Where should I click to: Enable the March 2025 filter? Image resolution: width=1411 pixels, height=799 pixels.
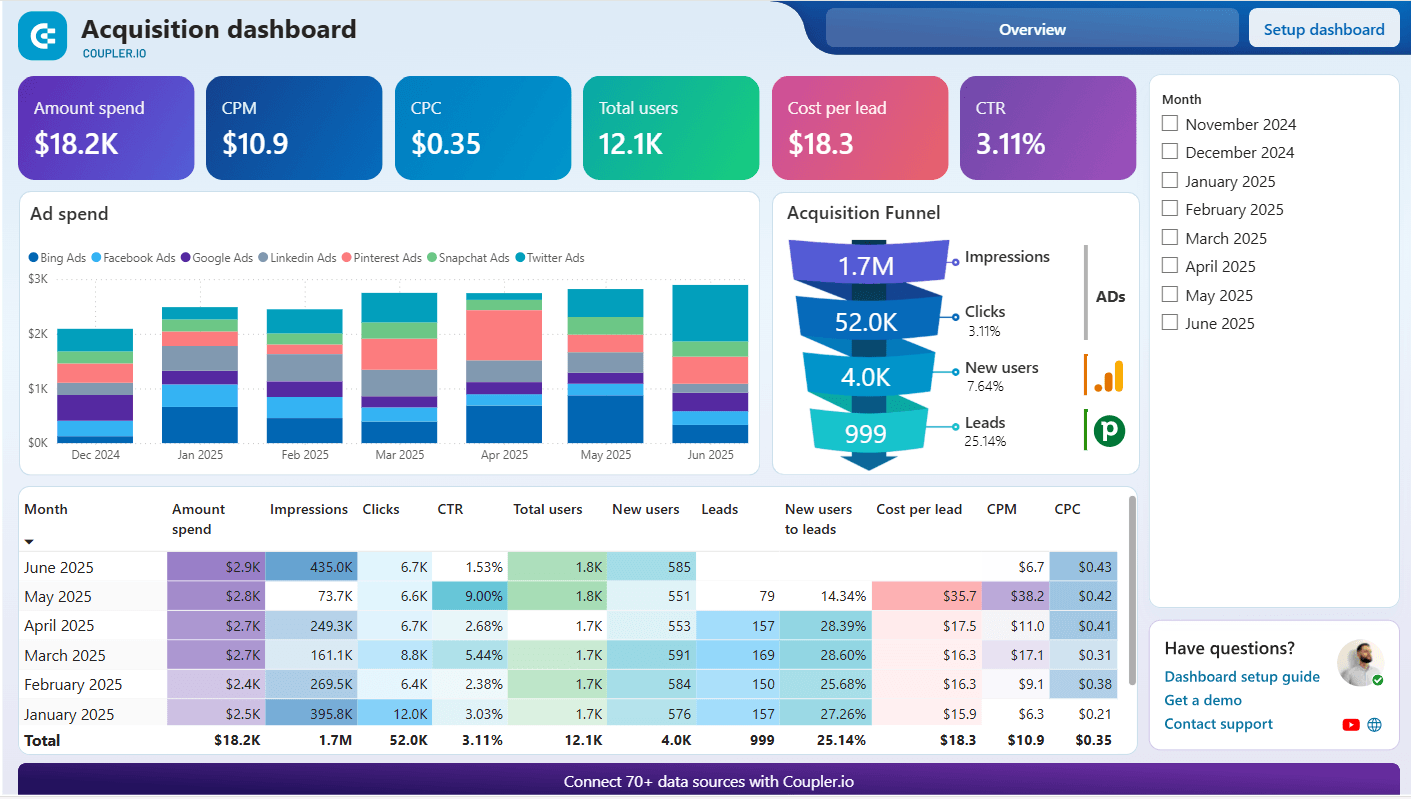[1169, 238]
